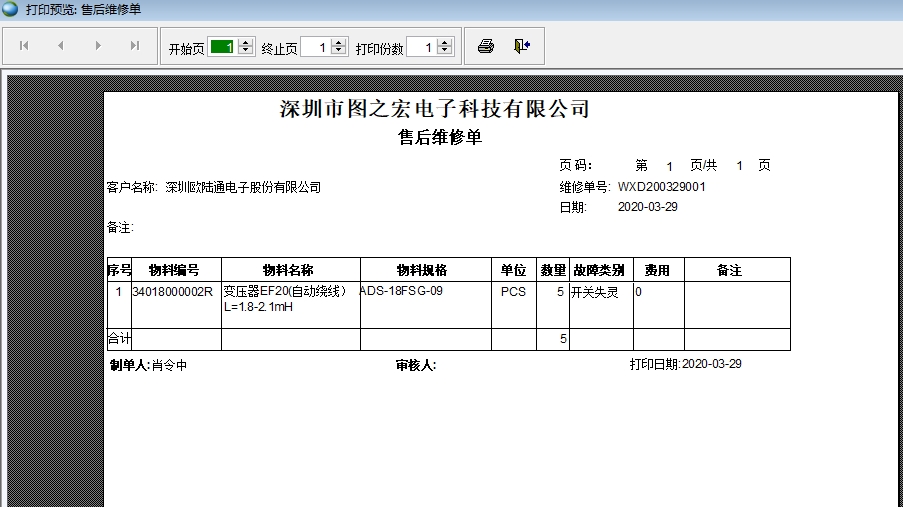Click the 售后维修单 report title
The height and width of the screenshot is (507, 903).
coord(440,138)
